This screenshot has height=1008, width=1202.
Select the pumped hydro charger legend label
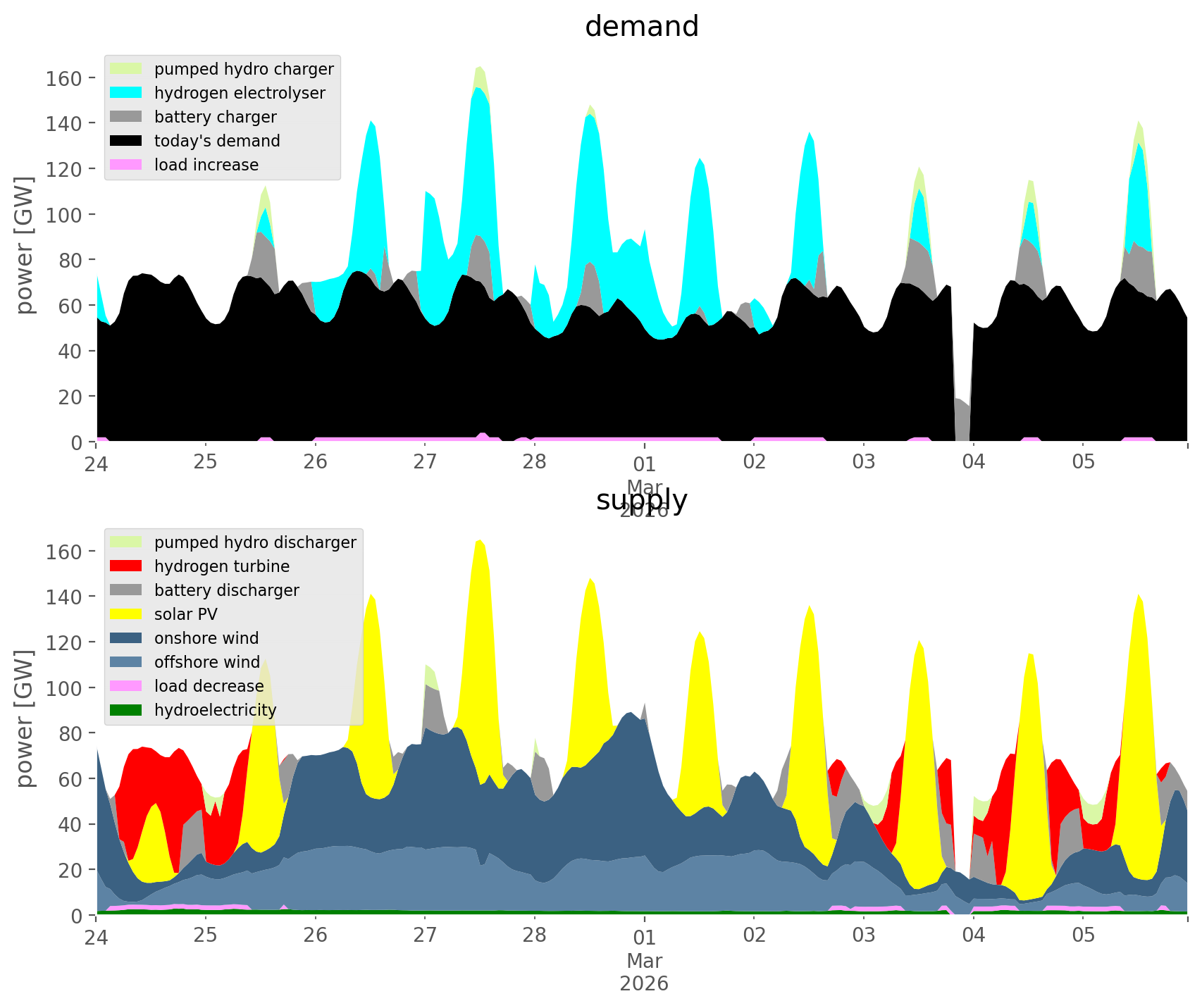(244, 69)
